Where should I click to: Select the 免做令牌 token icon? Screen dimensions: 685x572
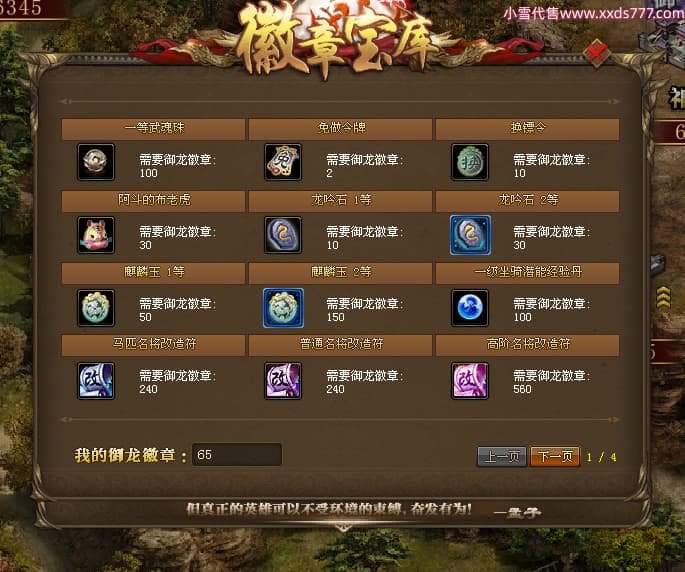(283, 162)
